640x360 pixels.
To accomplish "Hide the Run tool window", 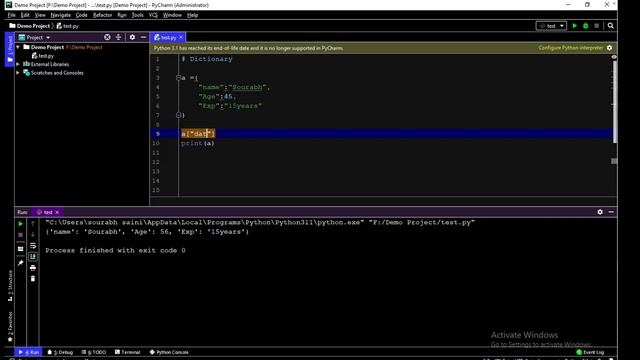I will pyautogui.click(x=611, y=212).
